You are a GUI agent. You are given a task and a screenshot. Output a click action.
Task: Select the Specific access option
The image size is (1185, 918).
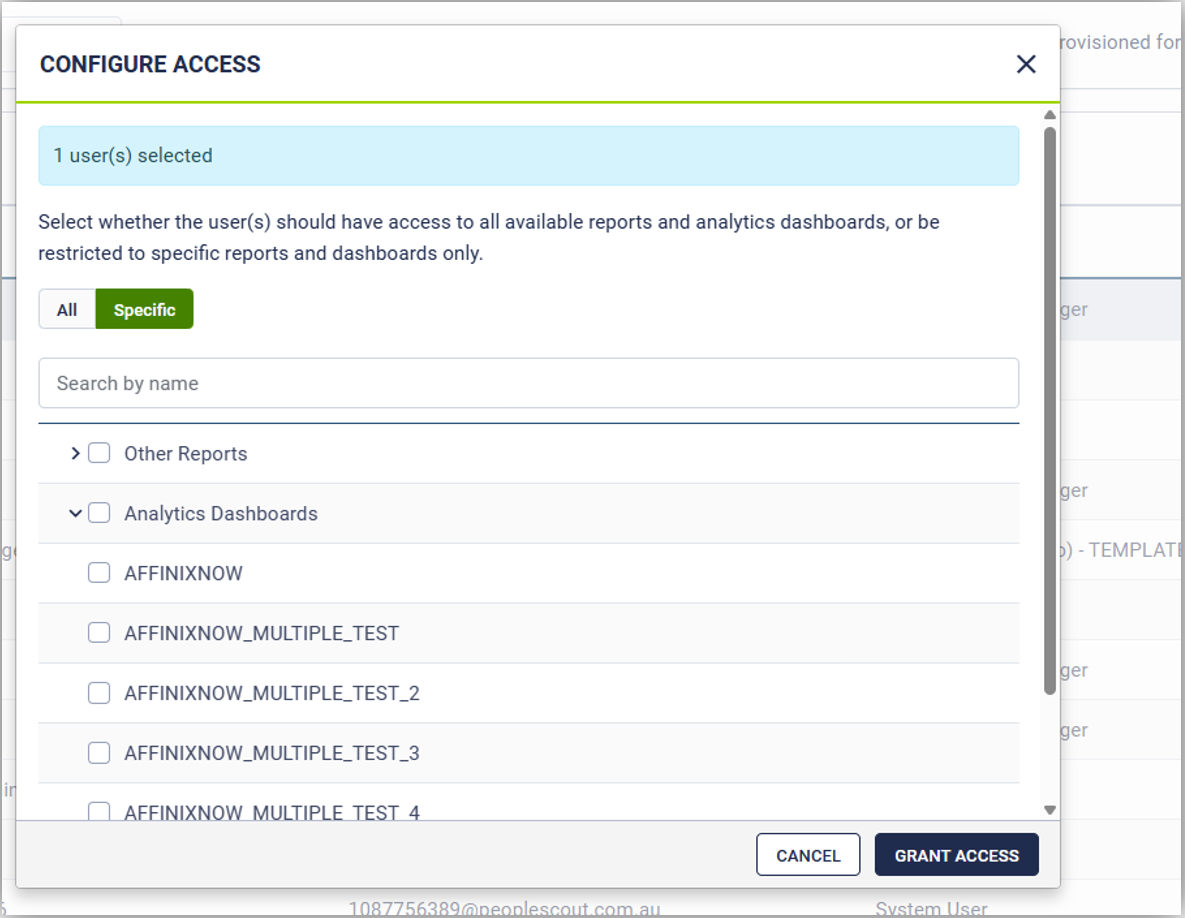144,310
